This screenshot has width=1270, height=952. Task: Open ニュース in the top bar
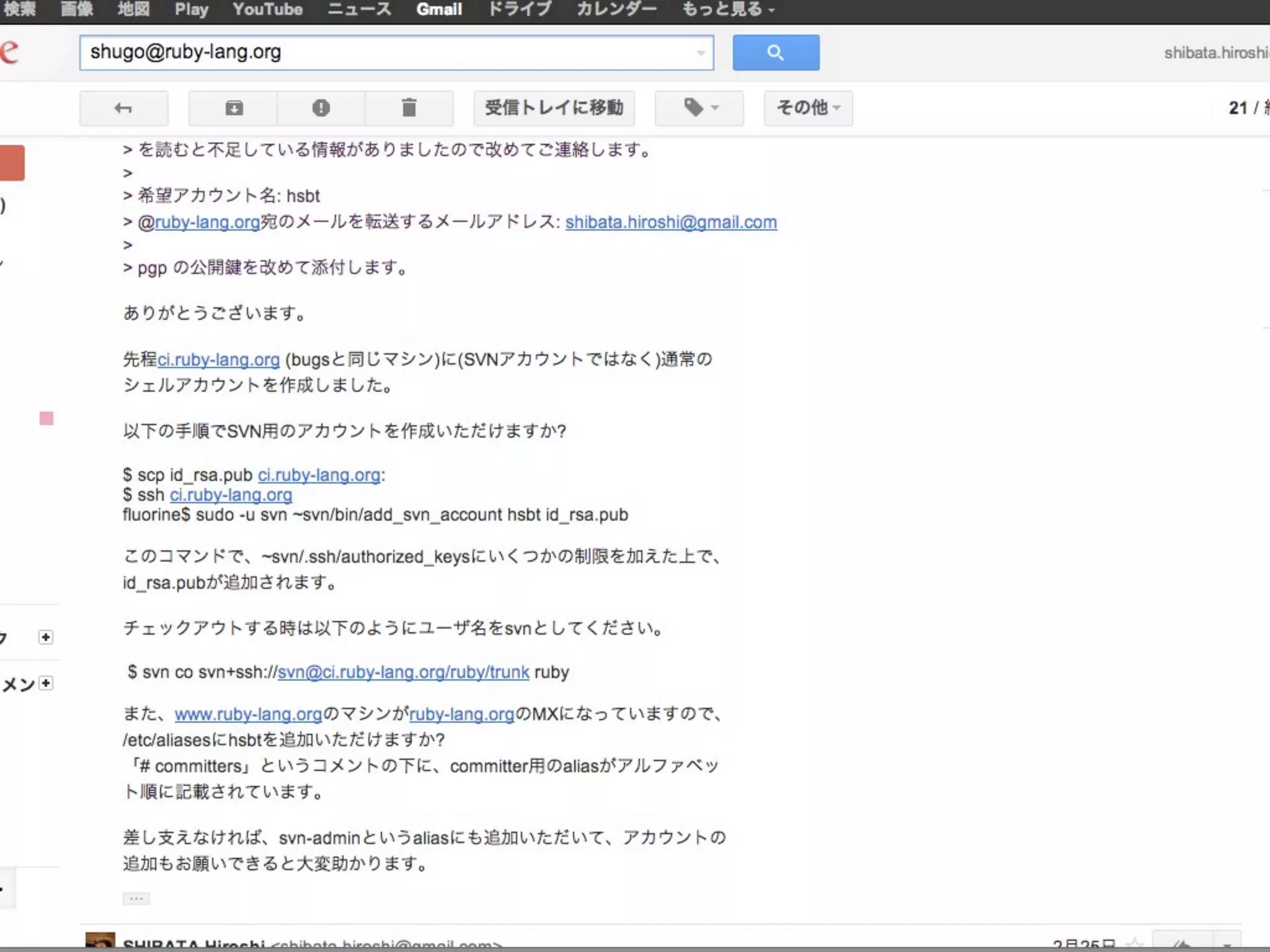coord(359,10)
